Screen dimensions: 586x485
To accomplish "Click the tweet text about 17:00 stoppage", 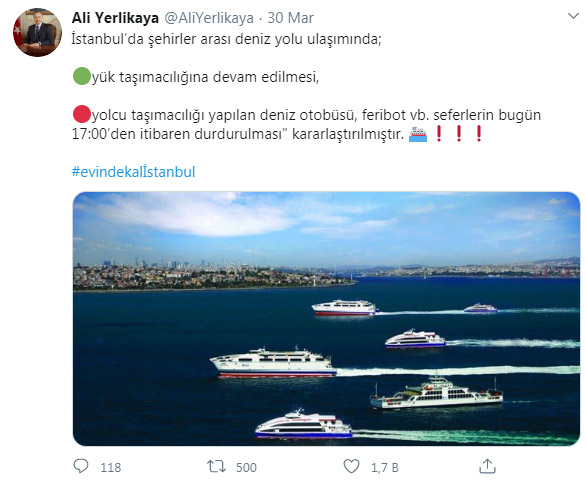I will 306,124.
